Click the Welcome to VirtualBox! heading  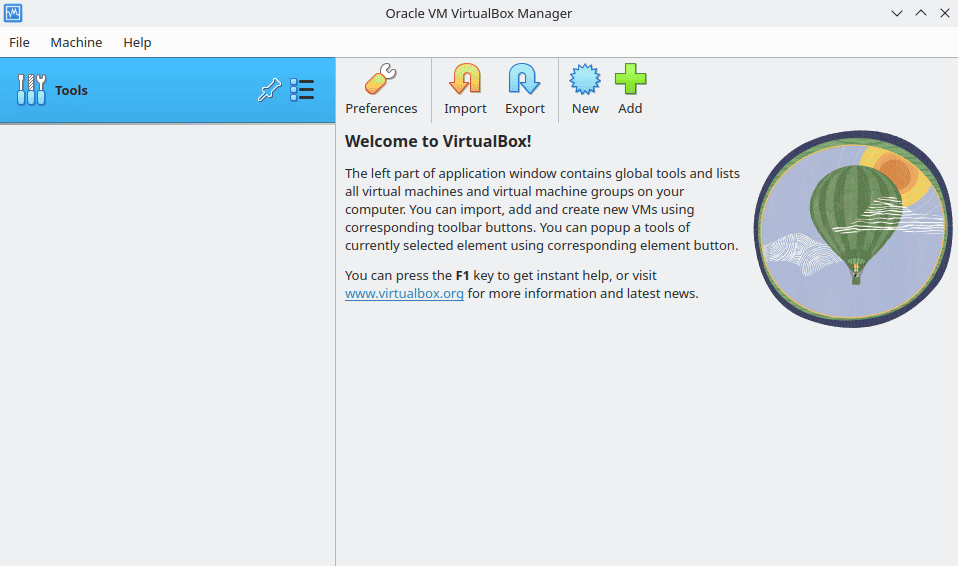click(x=438, y=141)
